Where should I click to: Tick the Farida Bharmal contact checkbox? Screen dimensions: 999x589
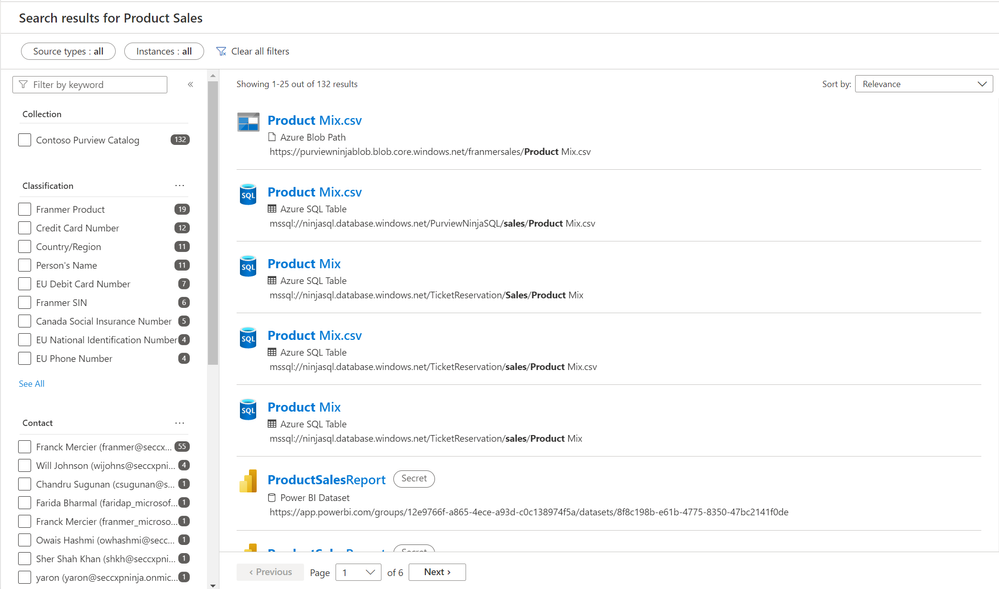[25, 503]
